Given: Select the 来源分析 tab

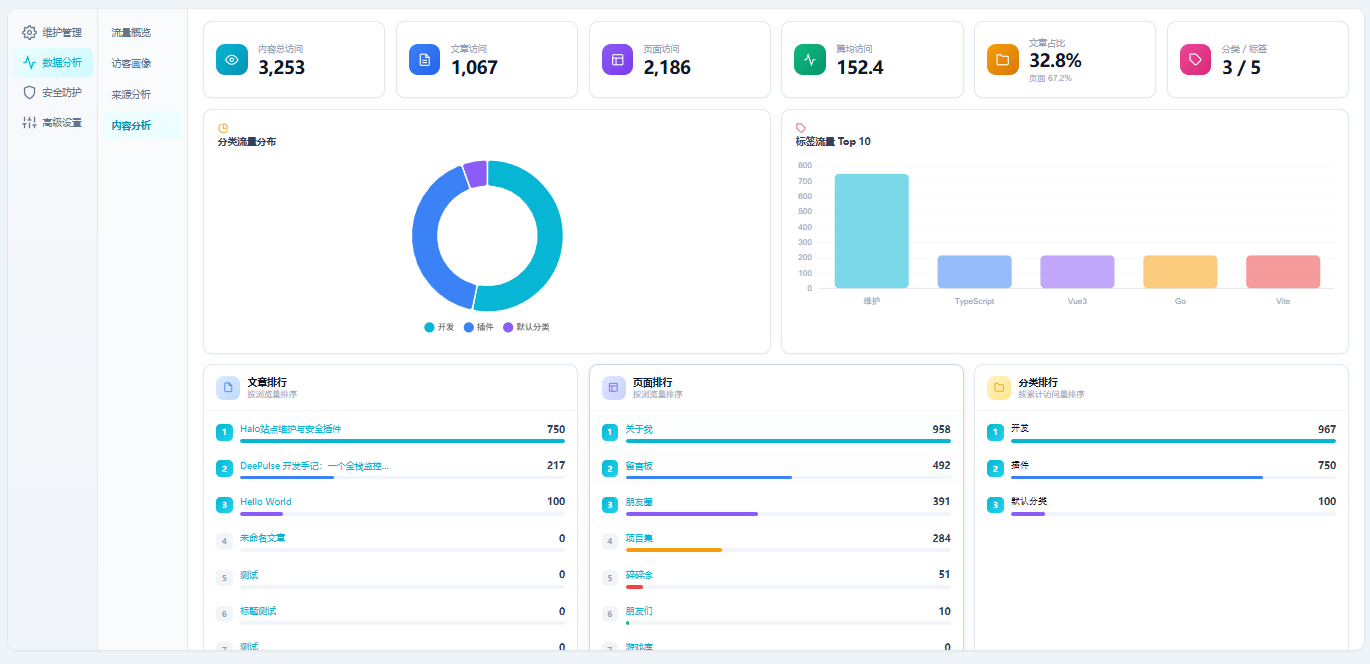Looking at the screenshot, I should point(131,94).
